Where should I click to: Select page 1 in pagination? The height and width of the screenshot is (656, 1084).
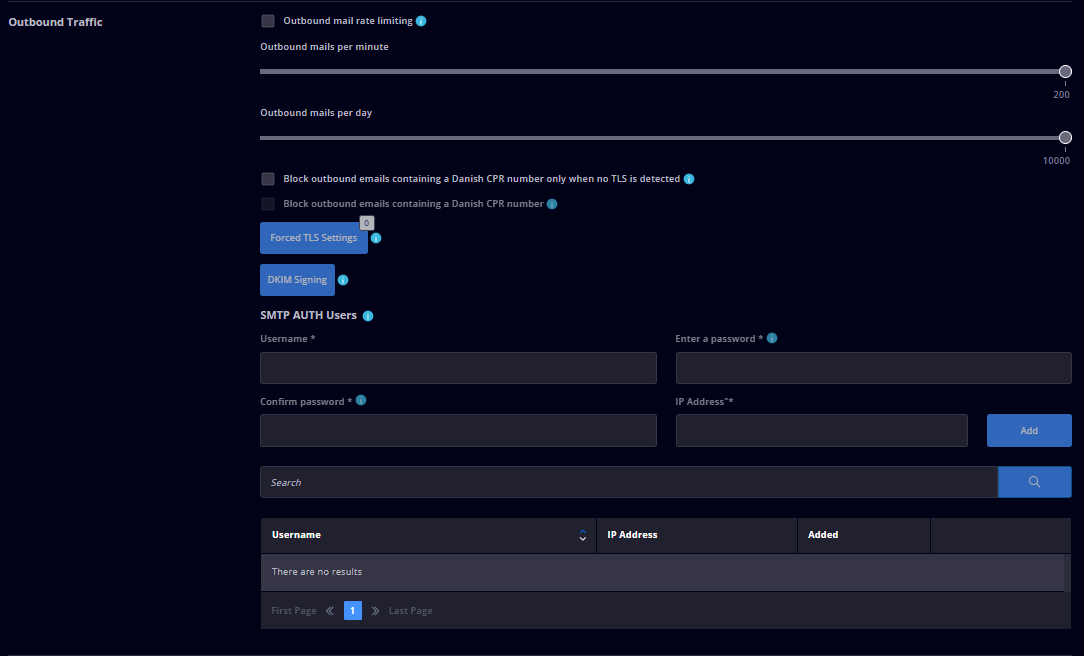point(353,610)
